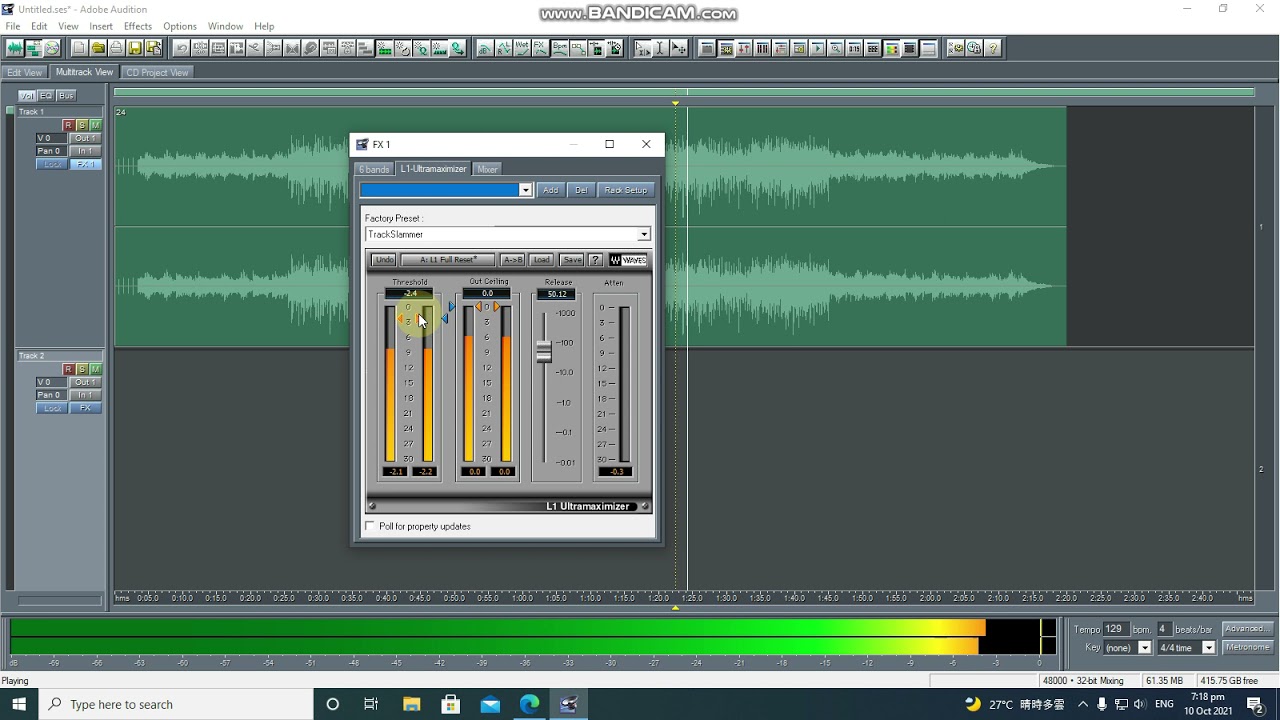Open Rack Setup in FX 1
Screen dimensions: 1280x720
click(626, 190)
